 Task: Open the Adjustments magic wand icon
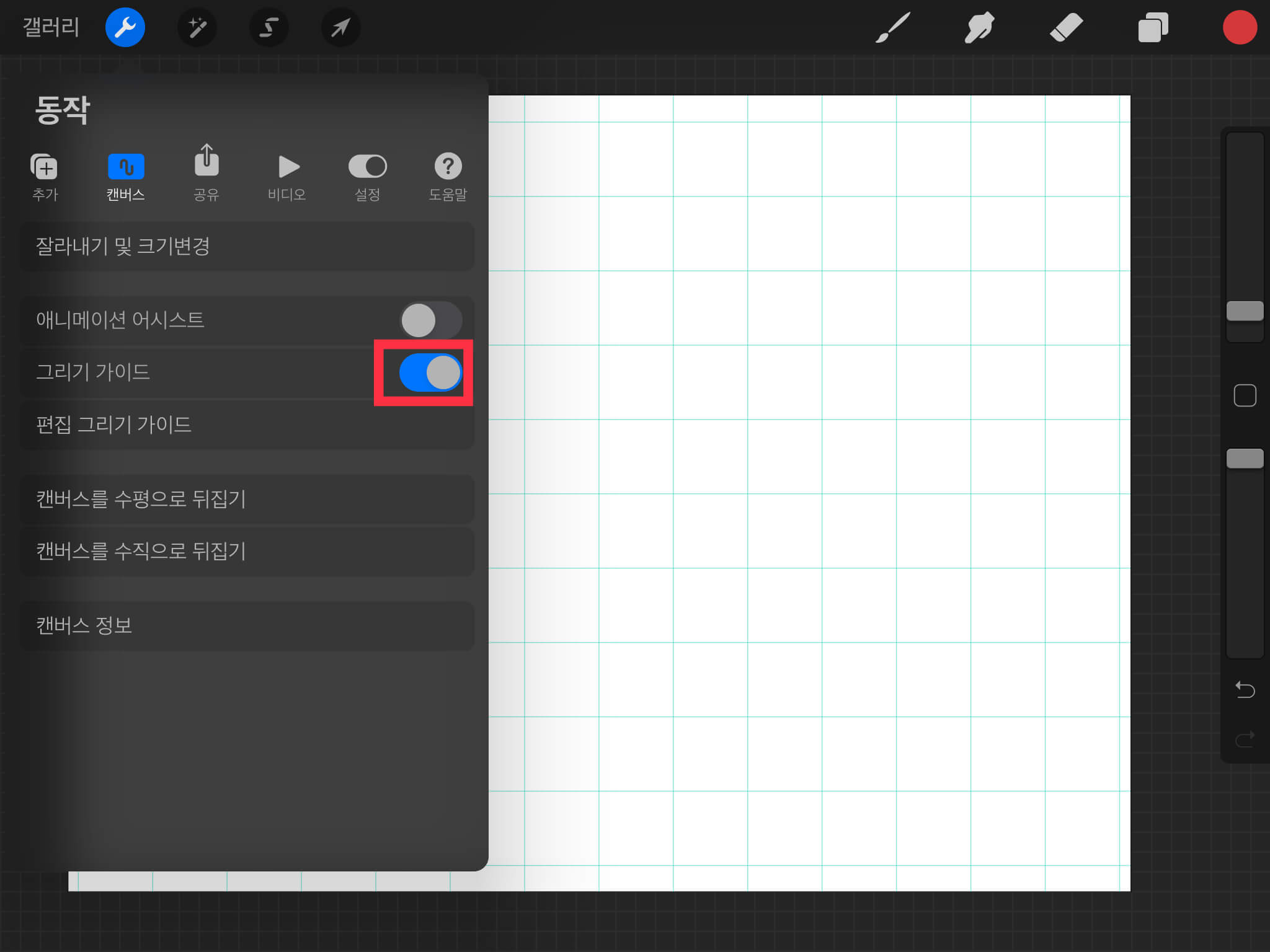pos(197,27)
